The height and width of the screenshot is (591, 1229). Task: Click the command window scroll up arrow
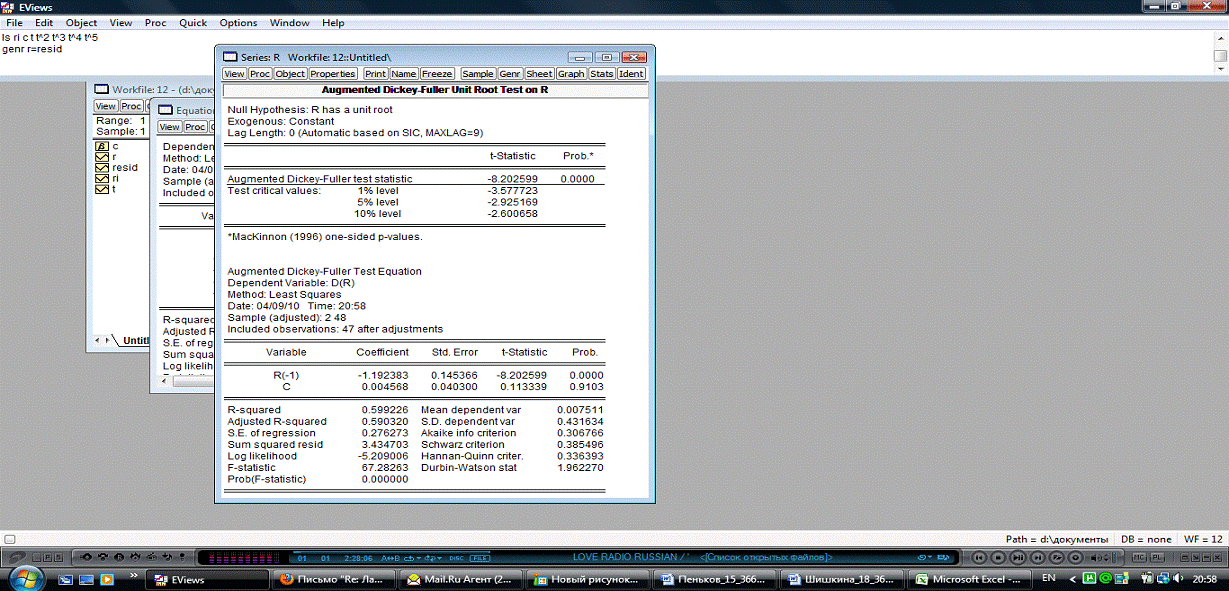1220,39
